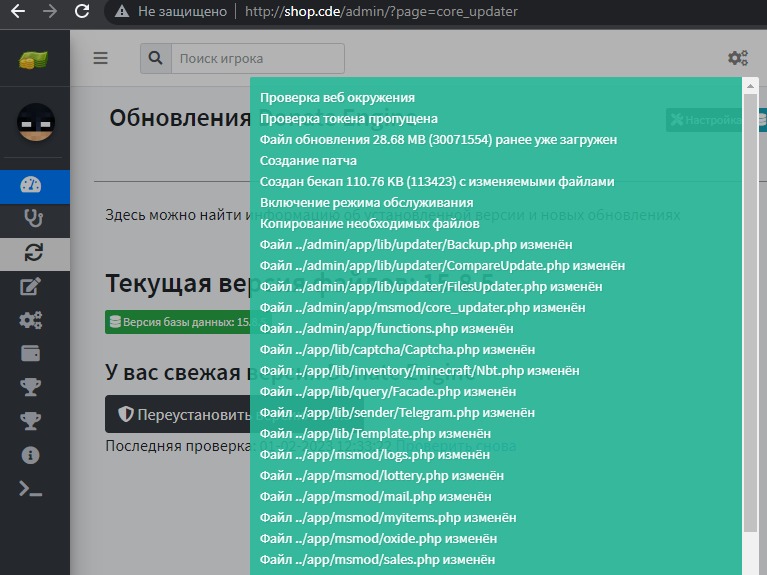
Task: Focus the "Поиск игрока" search field
Action: [x=257, y=58]
